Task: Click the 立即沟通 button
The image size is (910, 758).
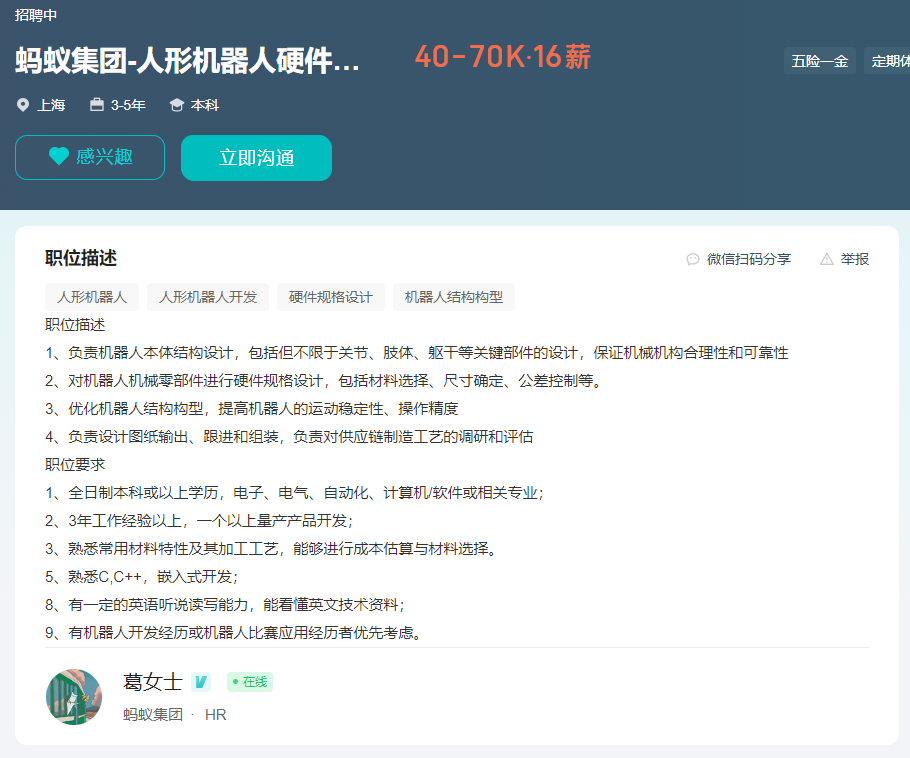Action: click(x=256, y=157)
